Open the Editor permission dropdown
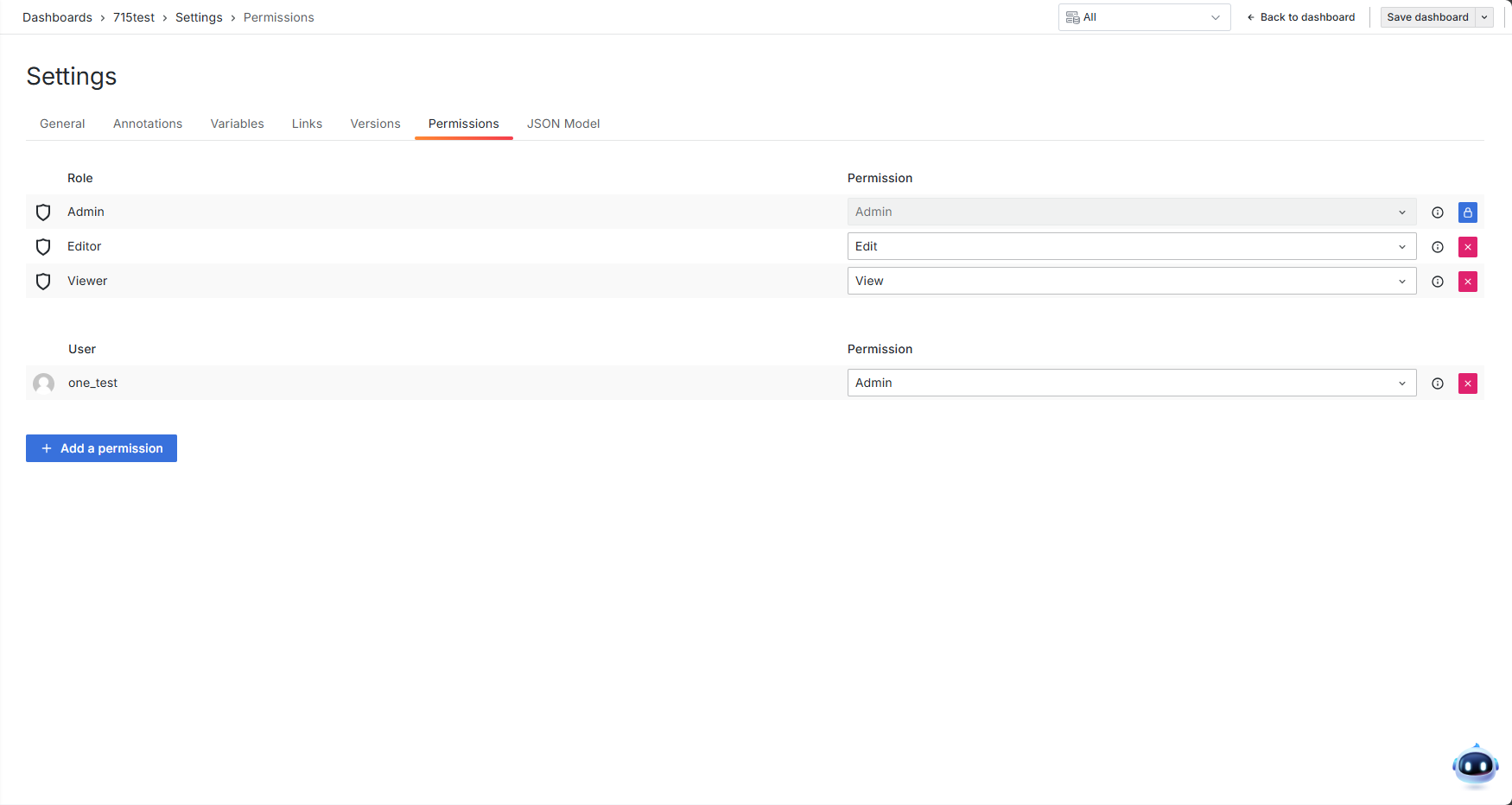The height and width of the screenshot is (805, 1512). pos(1131,247)
